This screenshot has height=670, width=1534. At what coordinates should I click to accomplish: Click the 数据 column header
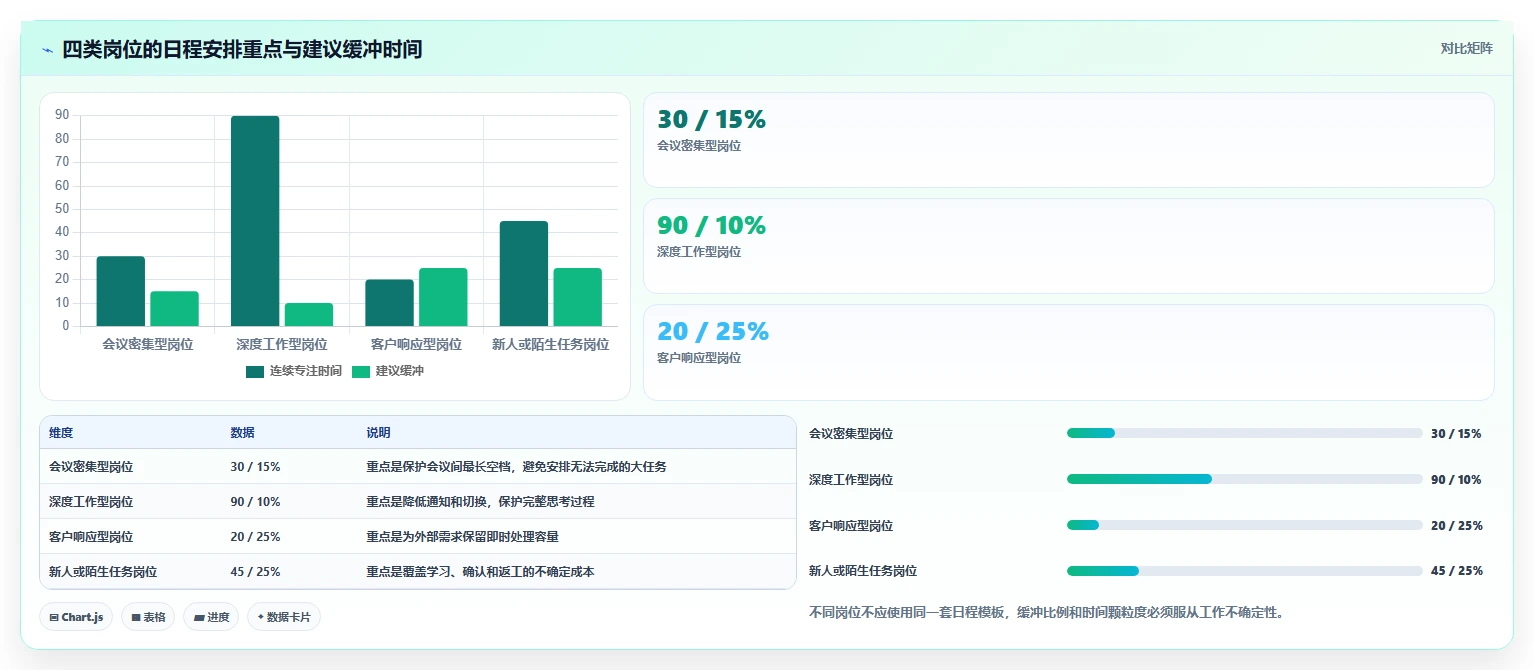pyautogui.click(x=242, y=433)
